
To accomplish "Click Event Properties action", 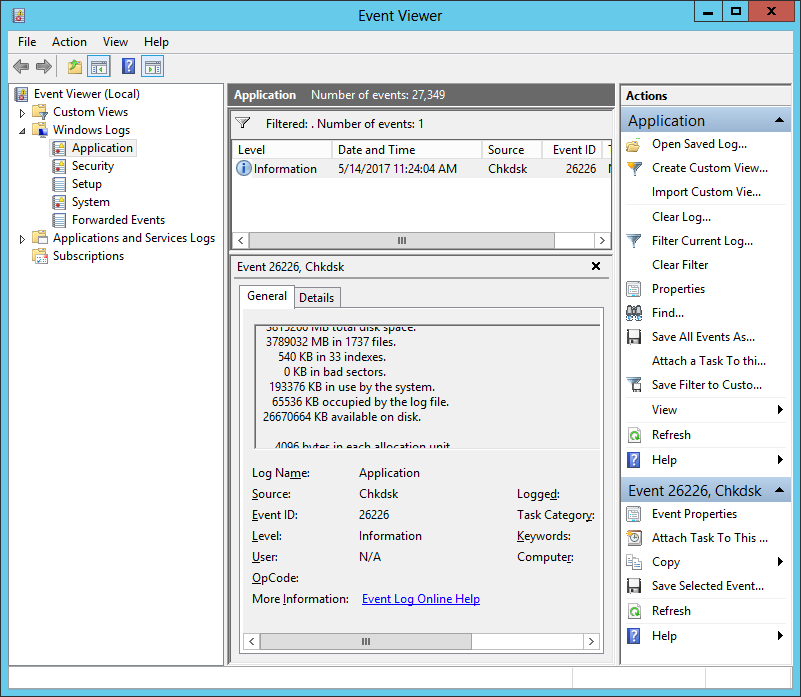I will 694,514.
